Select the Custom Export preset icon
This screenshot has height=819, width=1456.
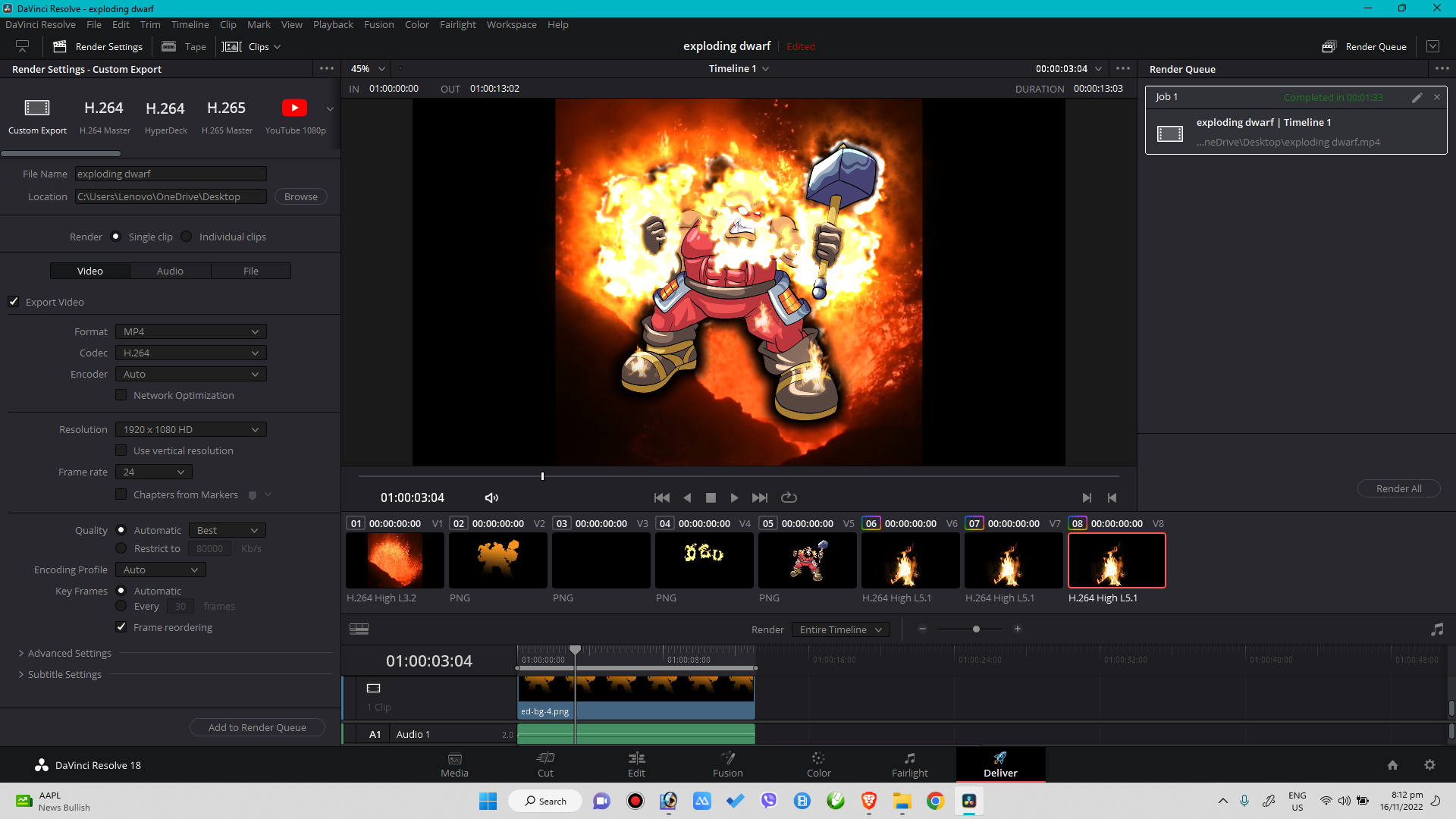point(37,108)
